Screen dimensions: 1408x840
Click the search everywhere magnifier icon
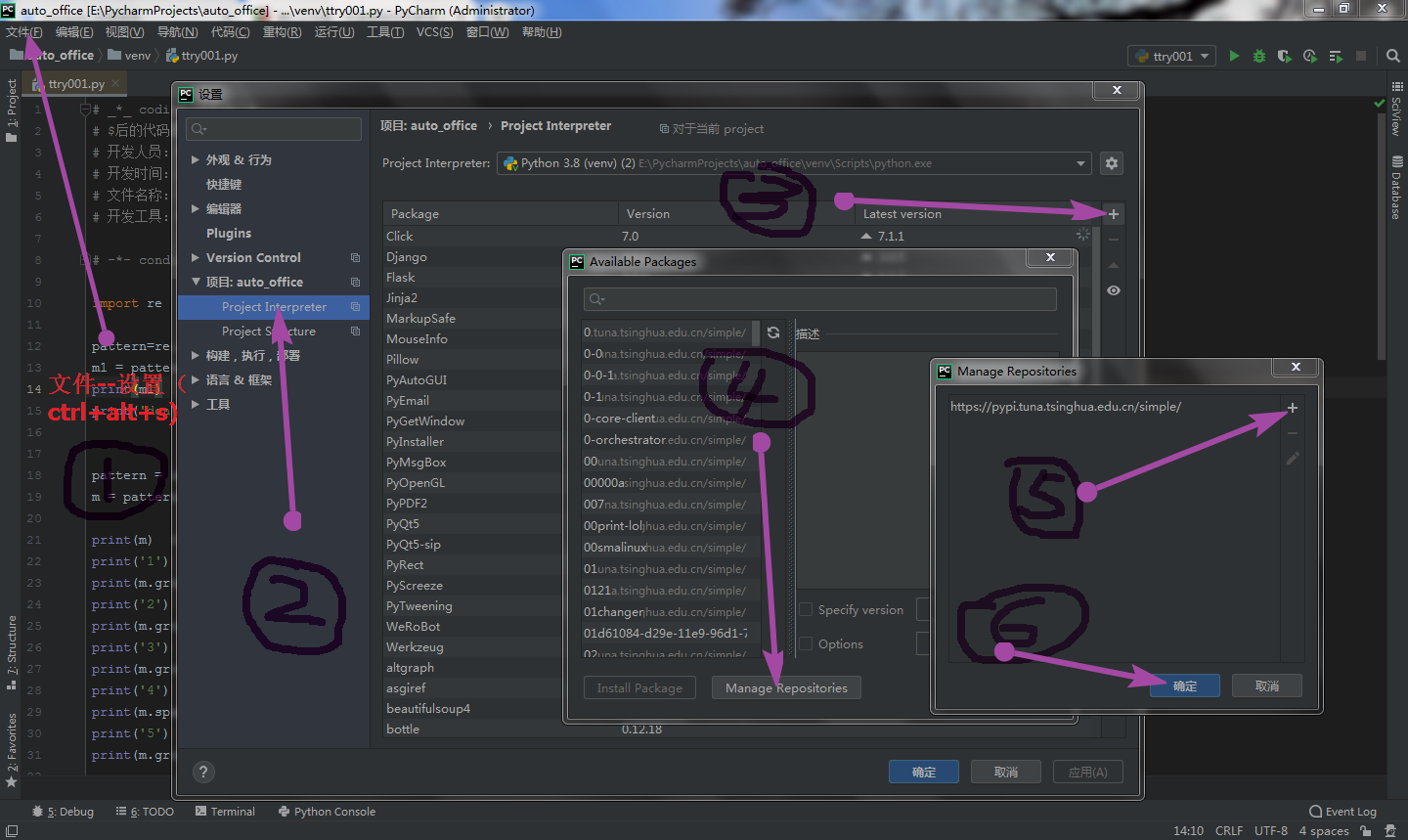click(1393, 56)
